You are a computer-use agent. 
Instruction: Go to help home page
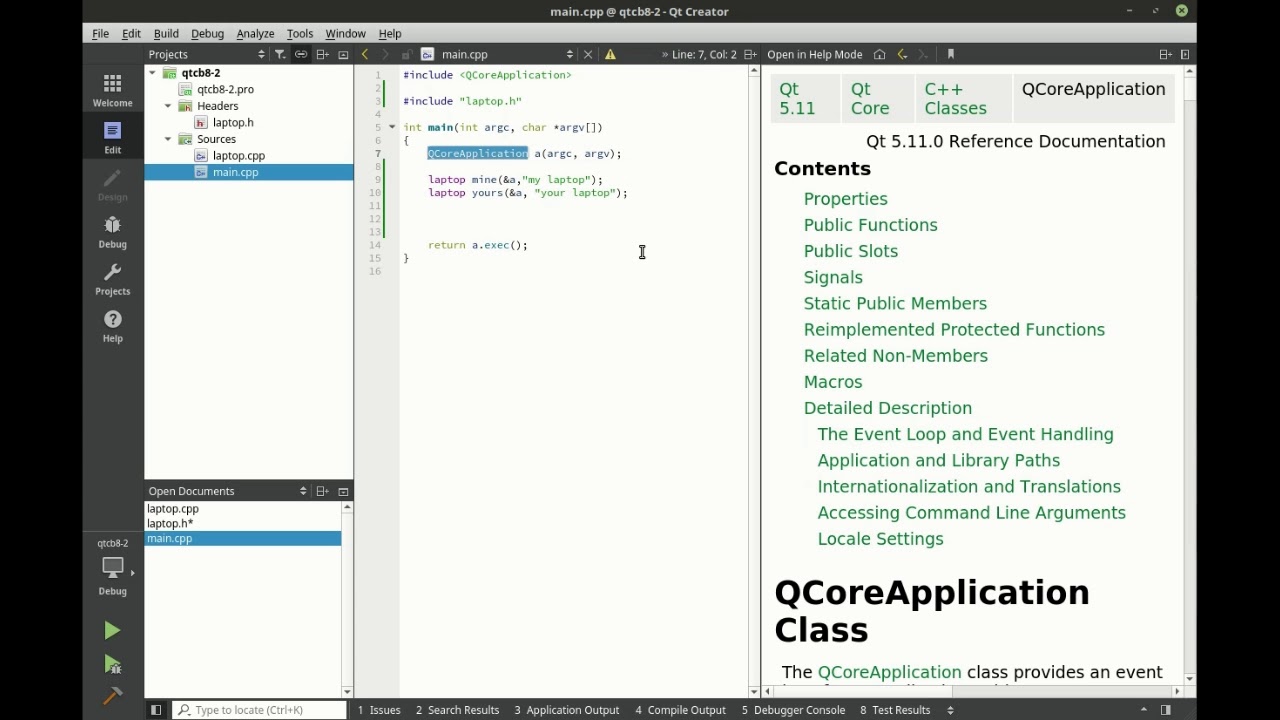click(x=879, y=54)
